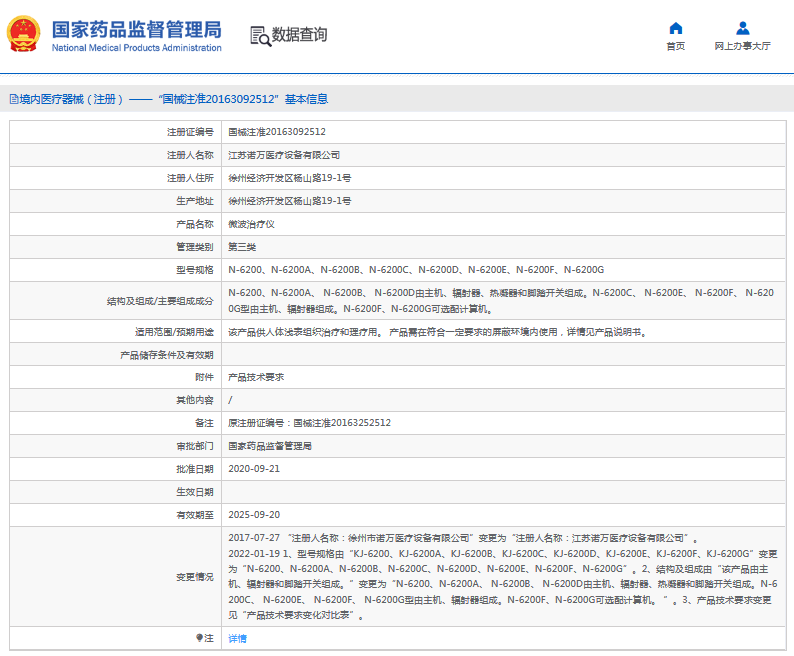Viewport: 794px width, 656px height.
Task: Click the 其他内容 row label
Action: click(x=195, y=400)
